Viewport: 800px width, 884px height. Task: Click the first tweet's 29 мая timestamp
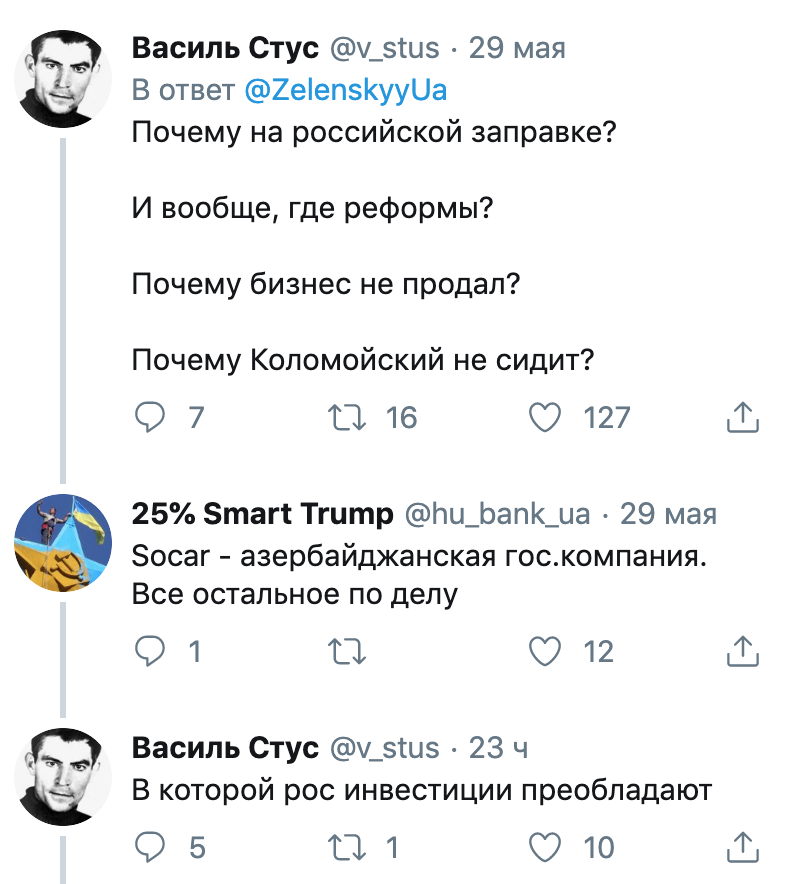517,48
